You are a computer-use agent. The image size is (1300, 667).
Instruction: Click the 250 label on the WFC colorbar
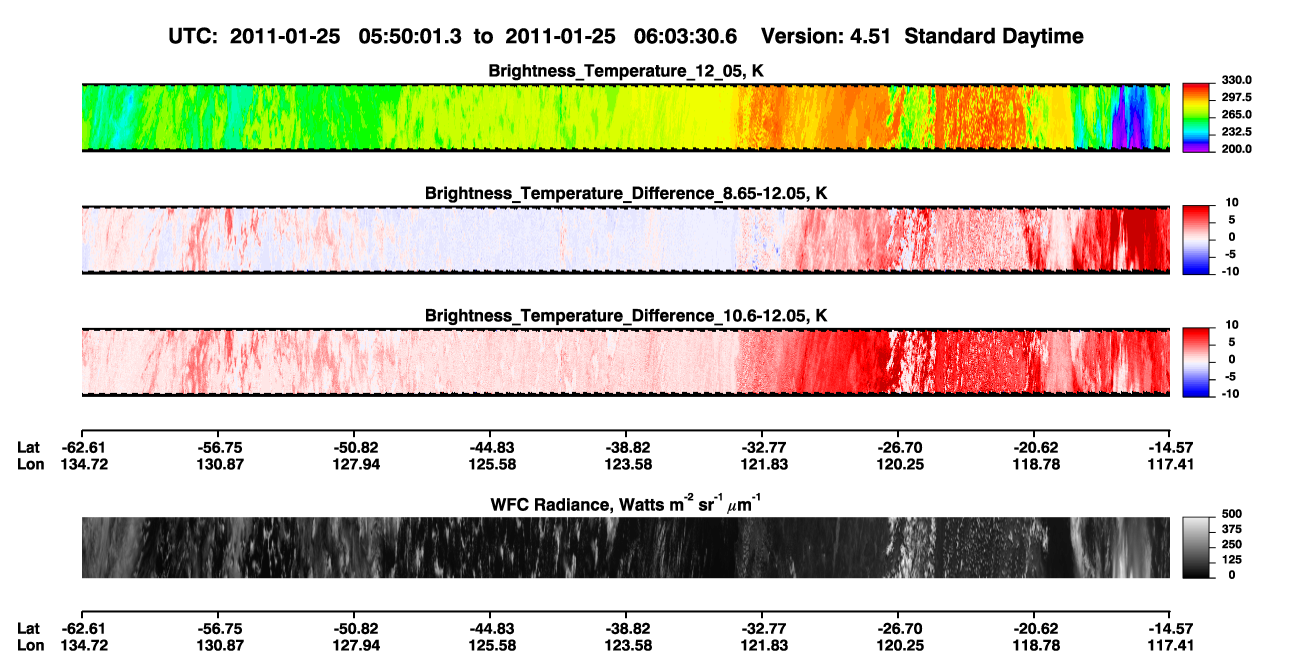pos(1231,544)
